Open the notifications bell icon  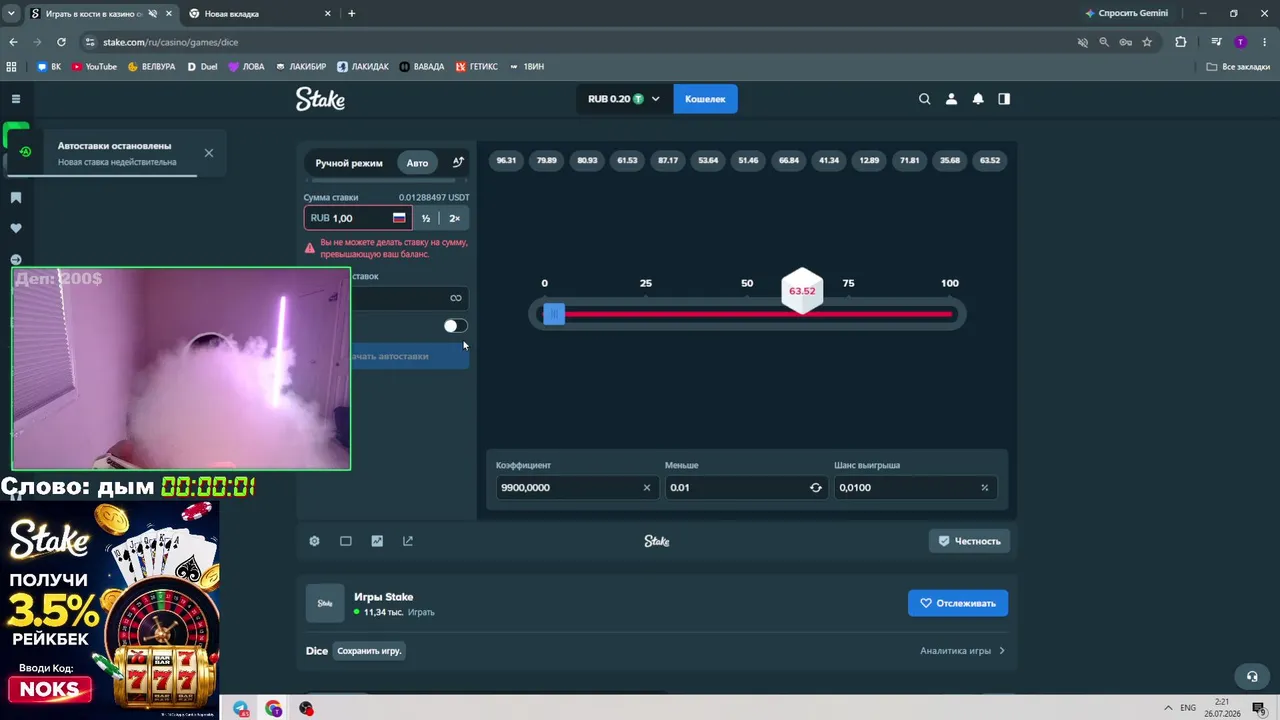978,99
